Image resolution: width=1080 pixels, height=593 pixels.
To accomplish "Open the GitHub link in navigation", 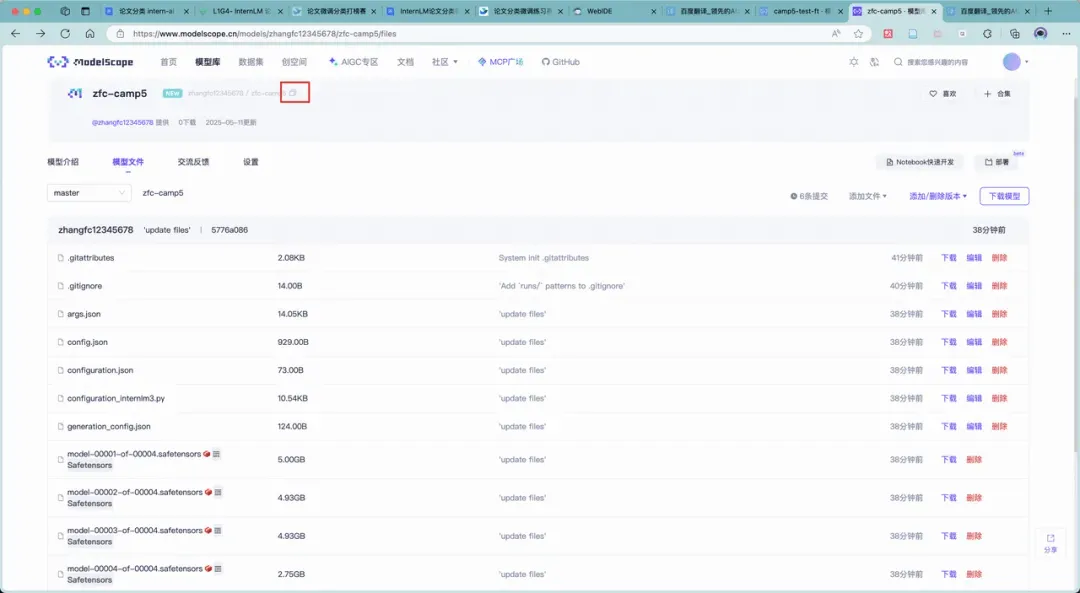I will click(561, 62).
